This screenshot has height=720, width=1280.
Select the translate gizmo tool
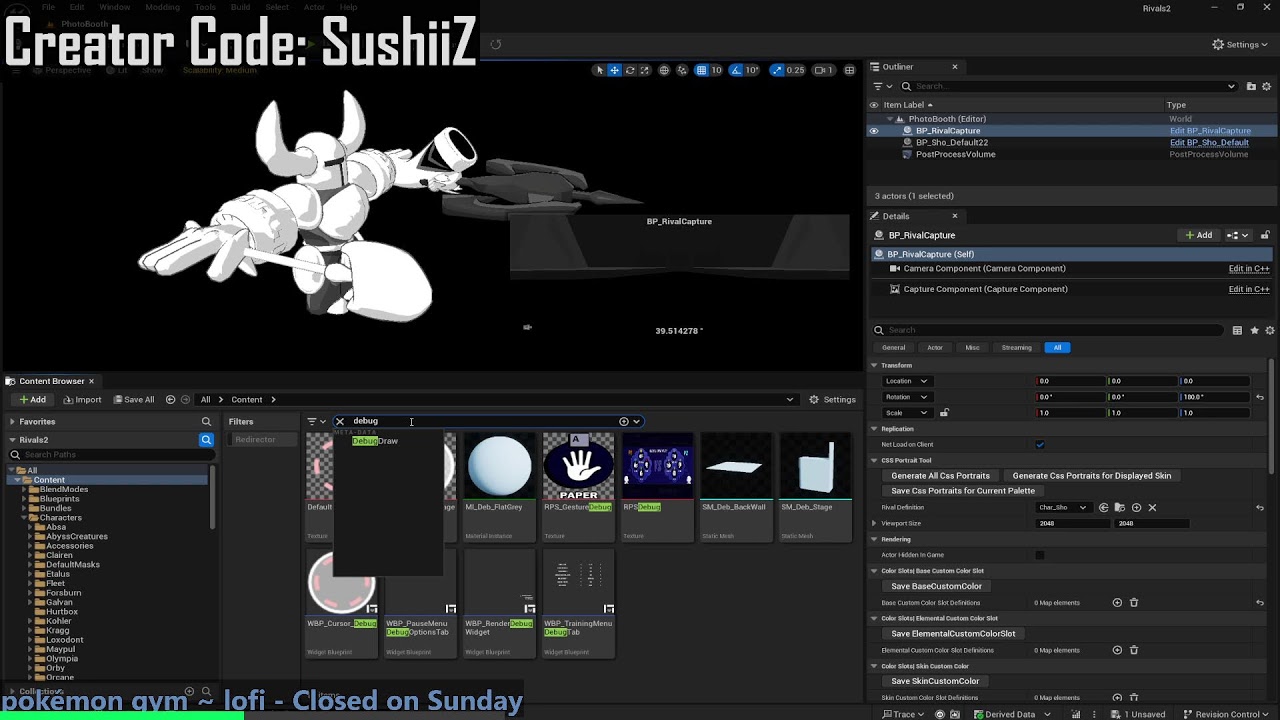pyautogui.click(x=614, y=70)
